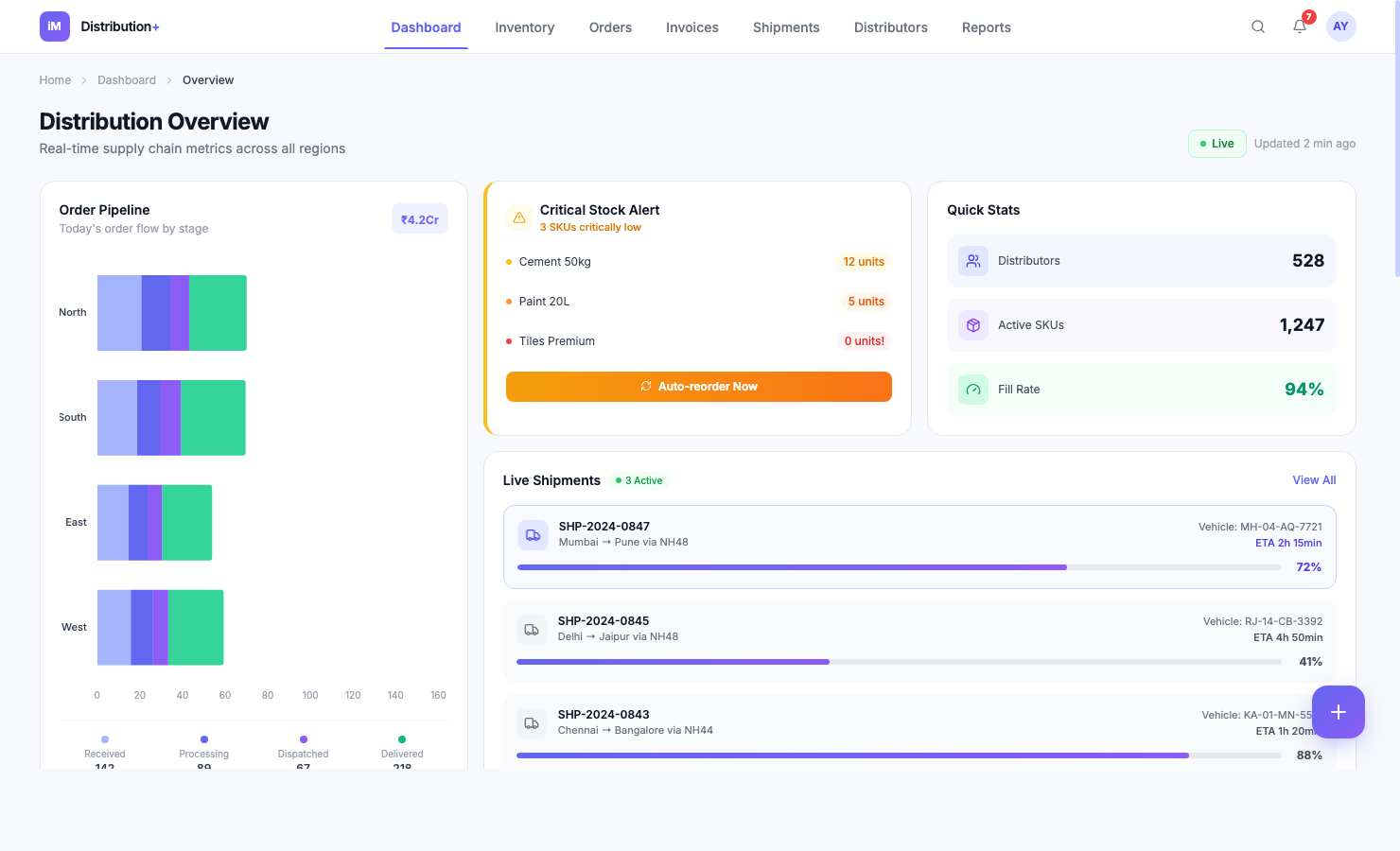Click the North region bar in Order Pipeline

171,312
